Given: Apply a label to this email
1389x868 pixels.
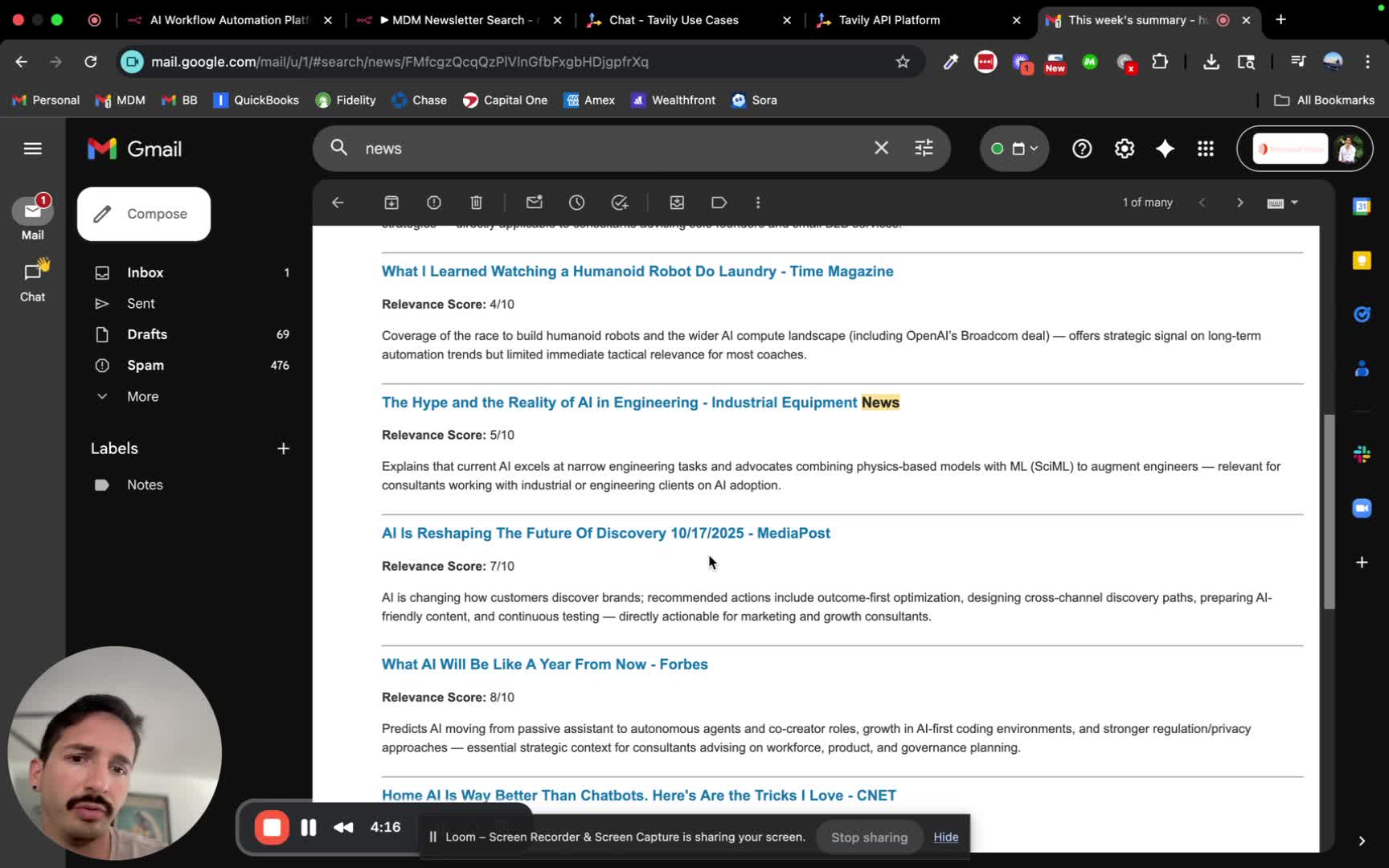Looking at the screenshot, I should [x=719, y=203].
